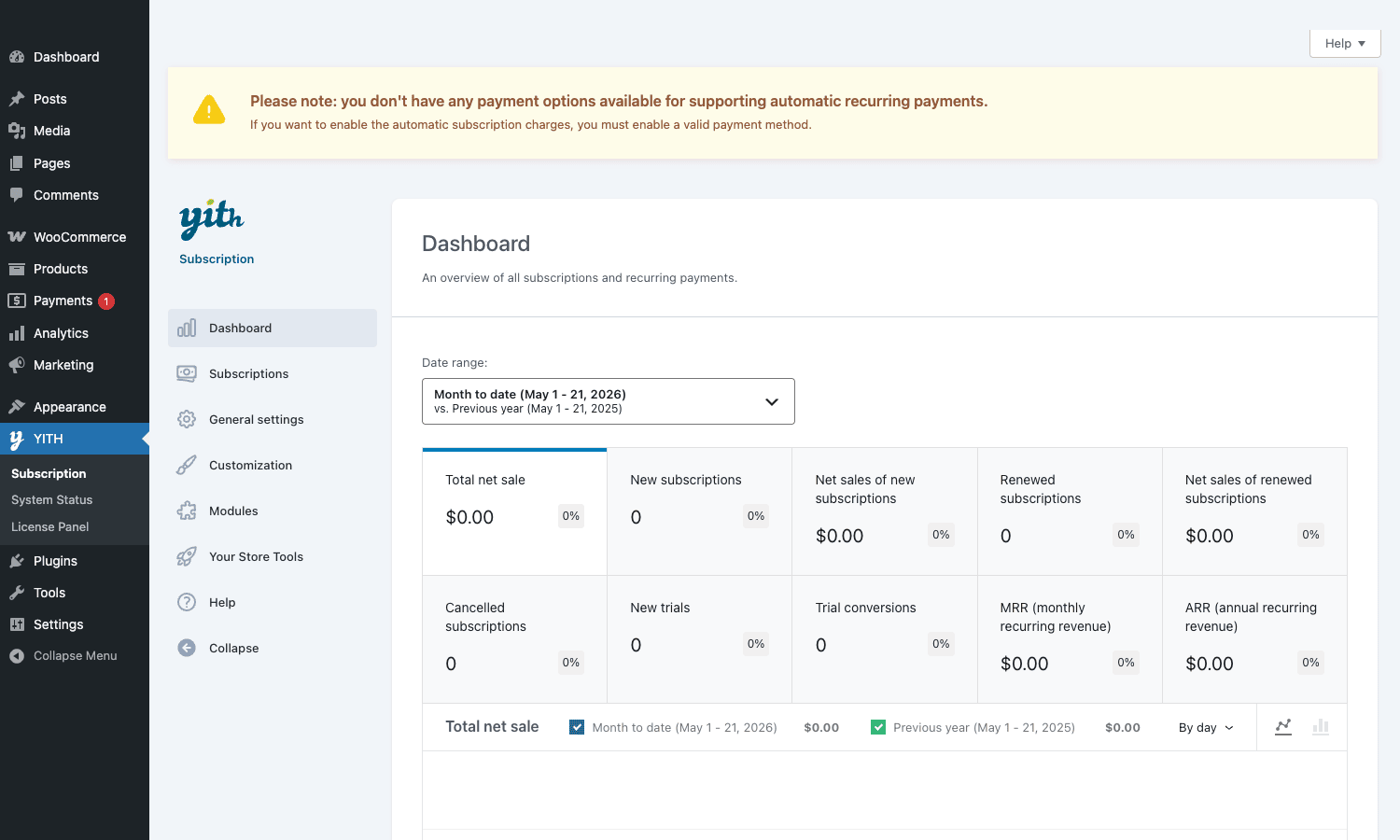
Task: Open the WooCommerce admin menu
Action: pyautogui.click(x=75, y=237)
